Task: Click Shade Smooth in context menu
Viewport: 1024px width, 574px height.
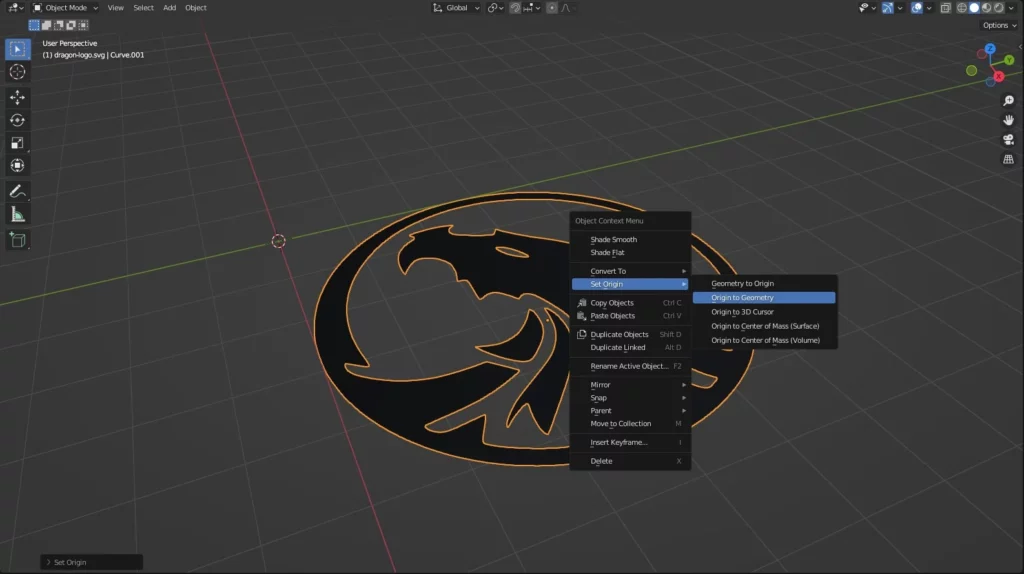Action: click(x=630, y=240)
